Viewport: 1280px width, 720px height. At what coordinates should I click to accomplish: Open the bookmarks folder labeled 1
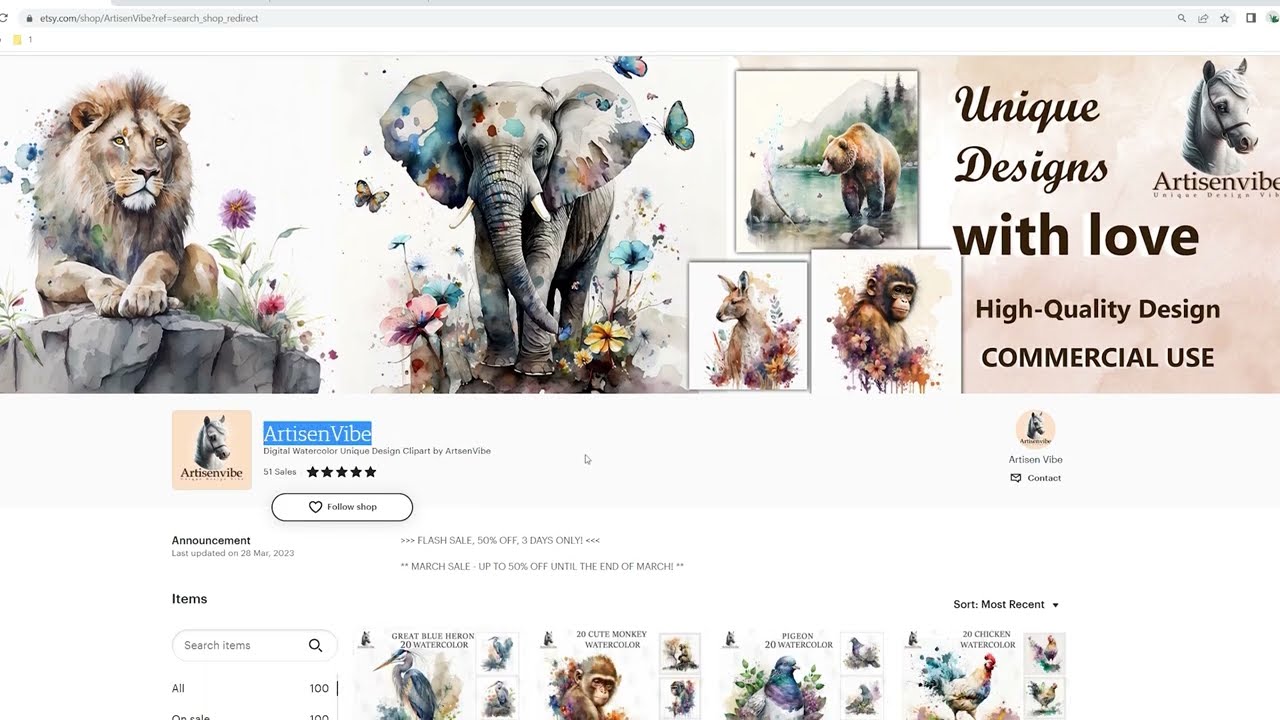(22, 40)
